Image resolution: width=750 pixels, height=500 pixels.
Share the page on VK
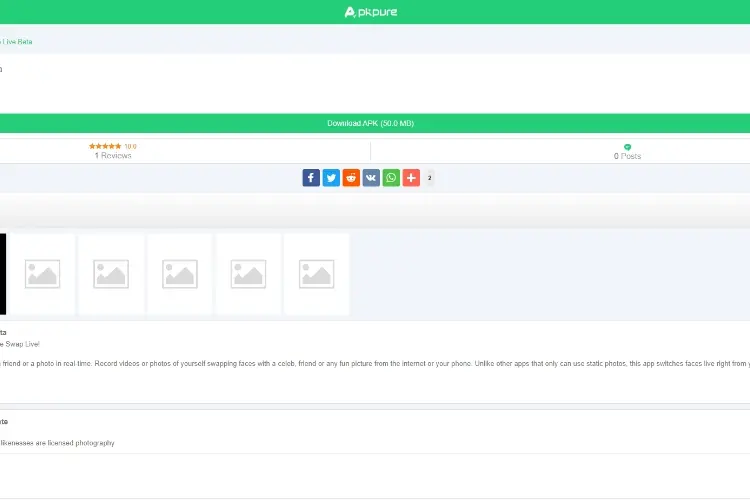[371, 178]
